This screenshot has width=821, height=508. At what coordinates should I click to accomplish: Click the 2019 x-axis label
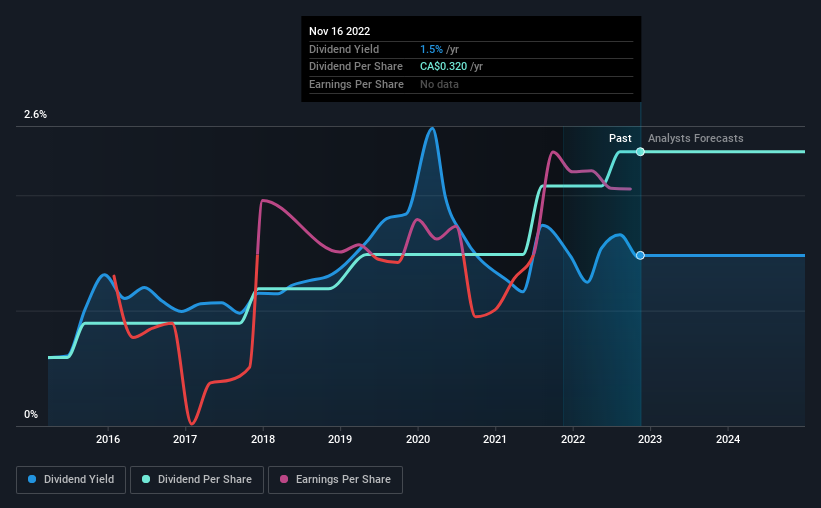[340, 439]
